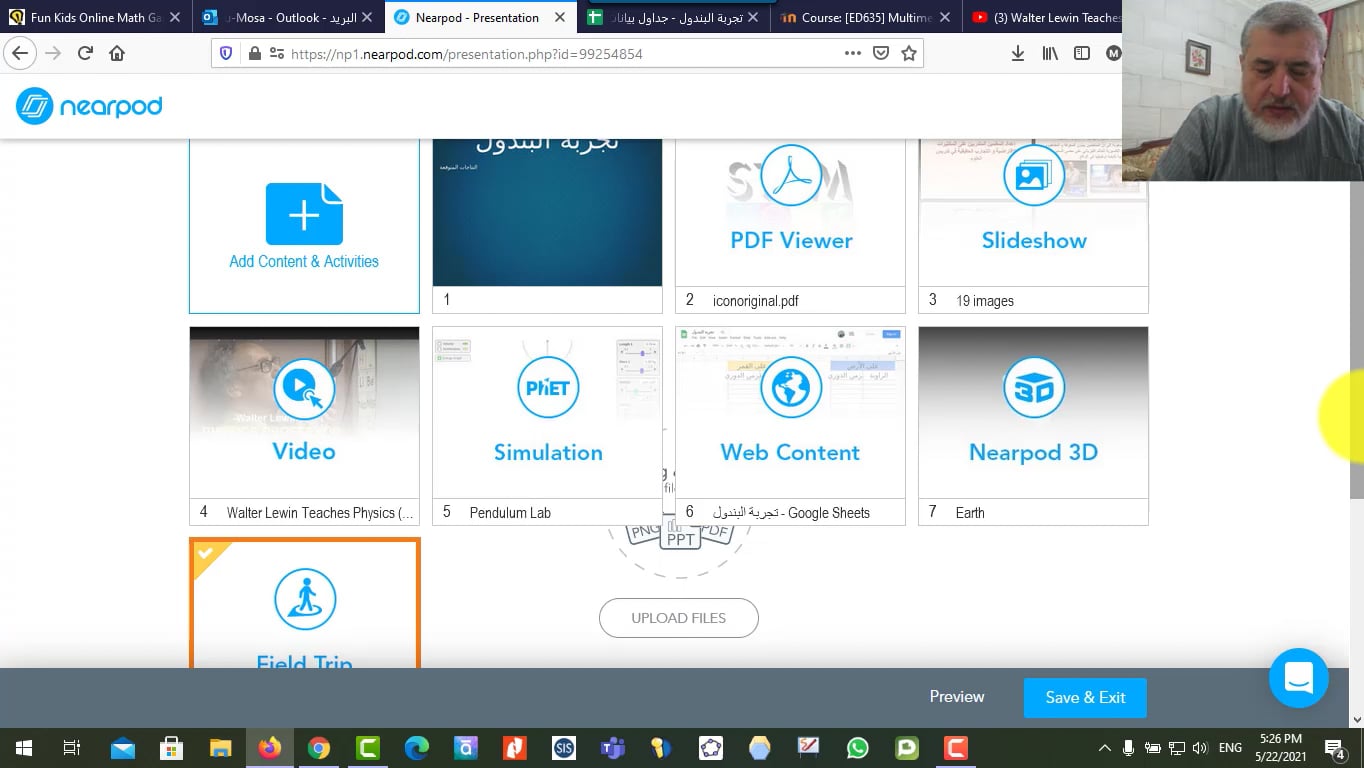The height and width of the screenshot is (768, 1364).
Task: Go to the Firefox home page
Action: [117, 53]
